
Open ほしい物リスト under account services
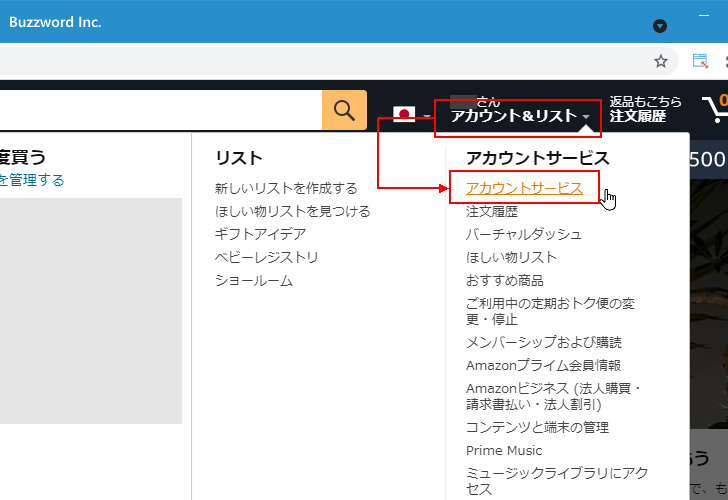(511, 257)
